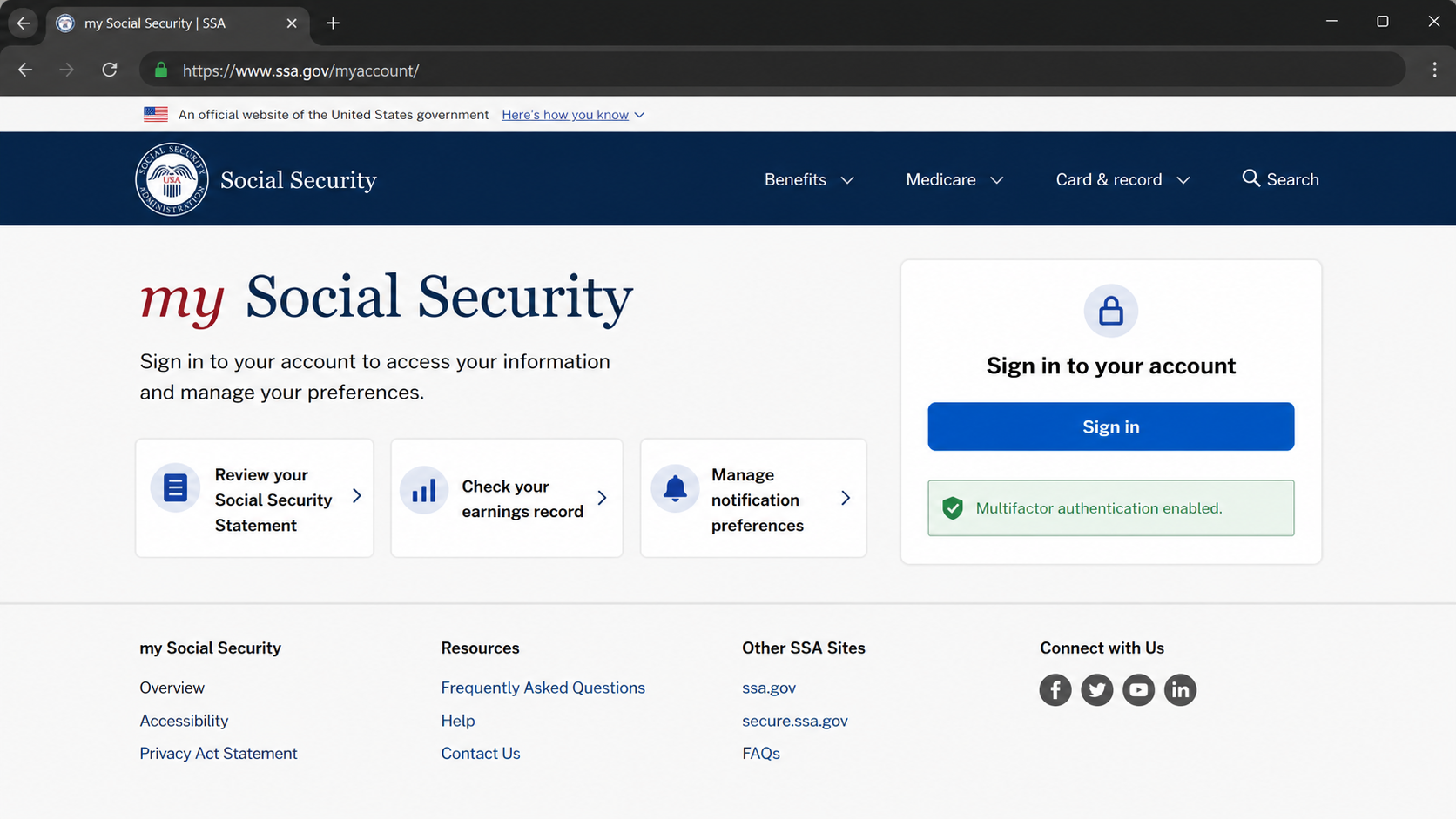Open the Help footer link
The image size is (1456, 819).
(x=457, y=721)
